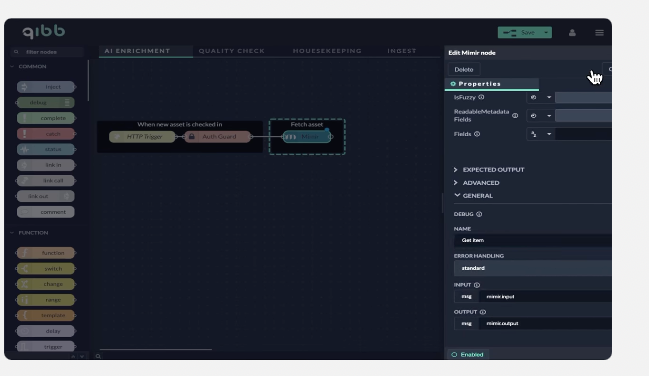Click the OUTPUT msg type selector
The image size is (649, 376).
pos(466,323)
